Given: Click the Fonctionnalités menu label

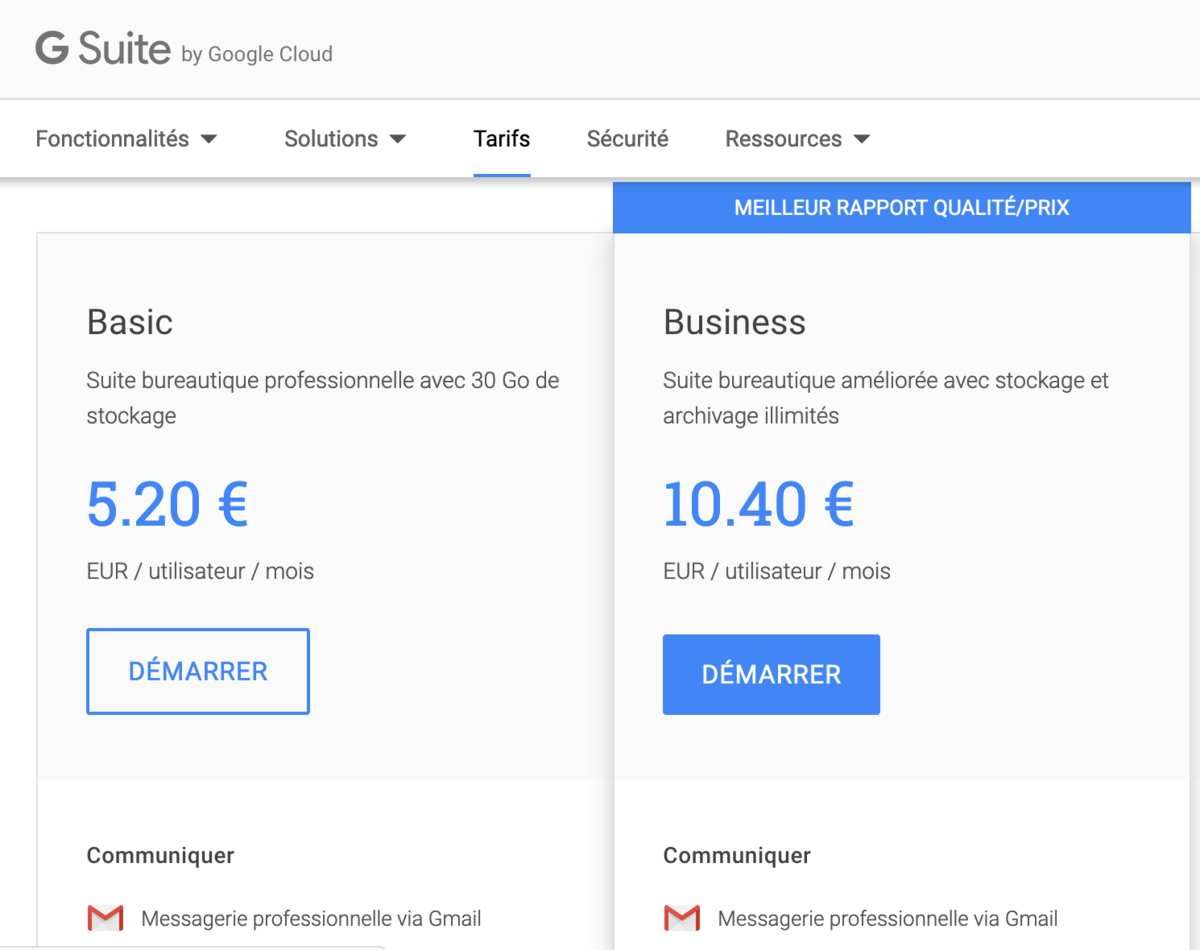Looking at the screenshot, I should 112,139.
